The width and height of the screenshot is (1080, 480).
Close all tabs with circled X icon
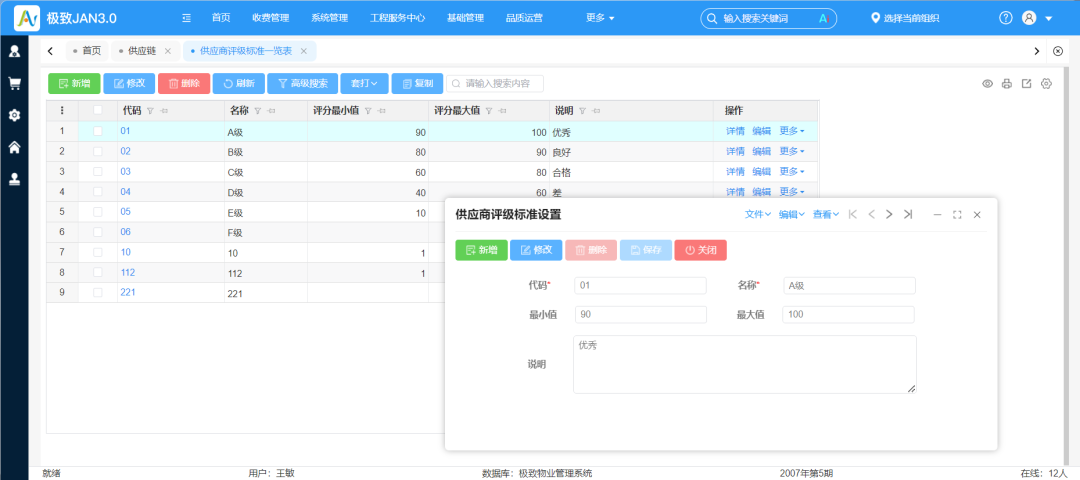1059,51
